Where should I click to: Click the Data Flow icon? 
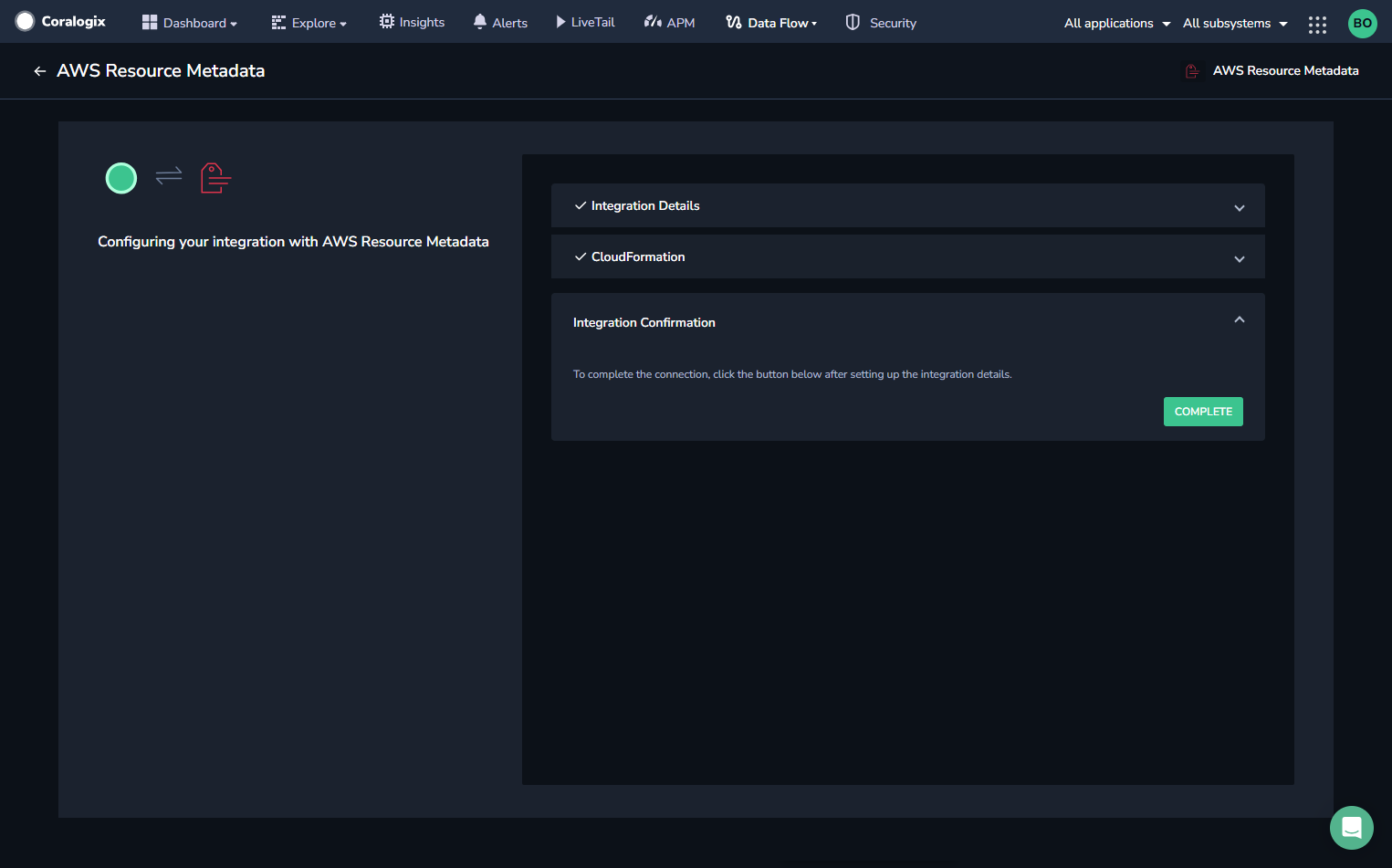734,22
